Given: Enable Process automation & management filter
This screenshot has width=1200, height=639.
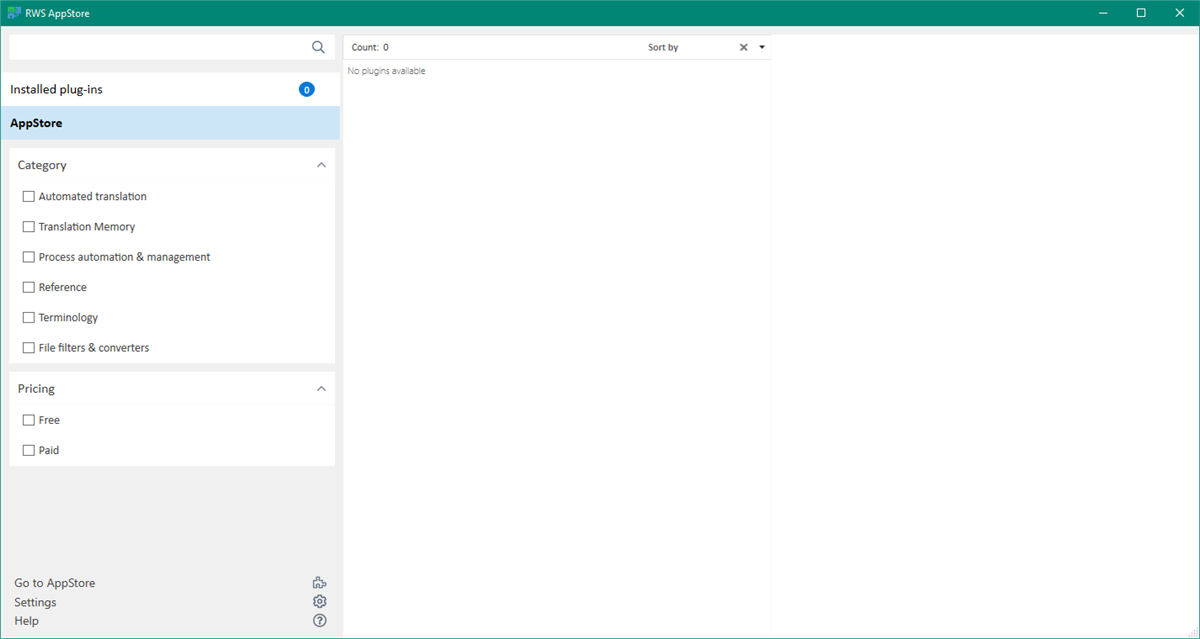Looking at the screenshot, I should (x=29, y=257).
